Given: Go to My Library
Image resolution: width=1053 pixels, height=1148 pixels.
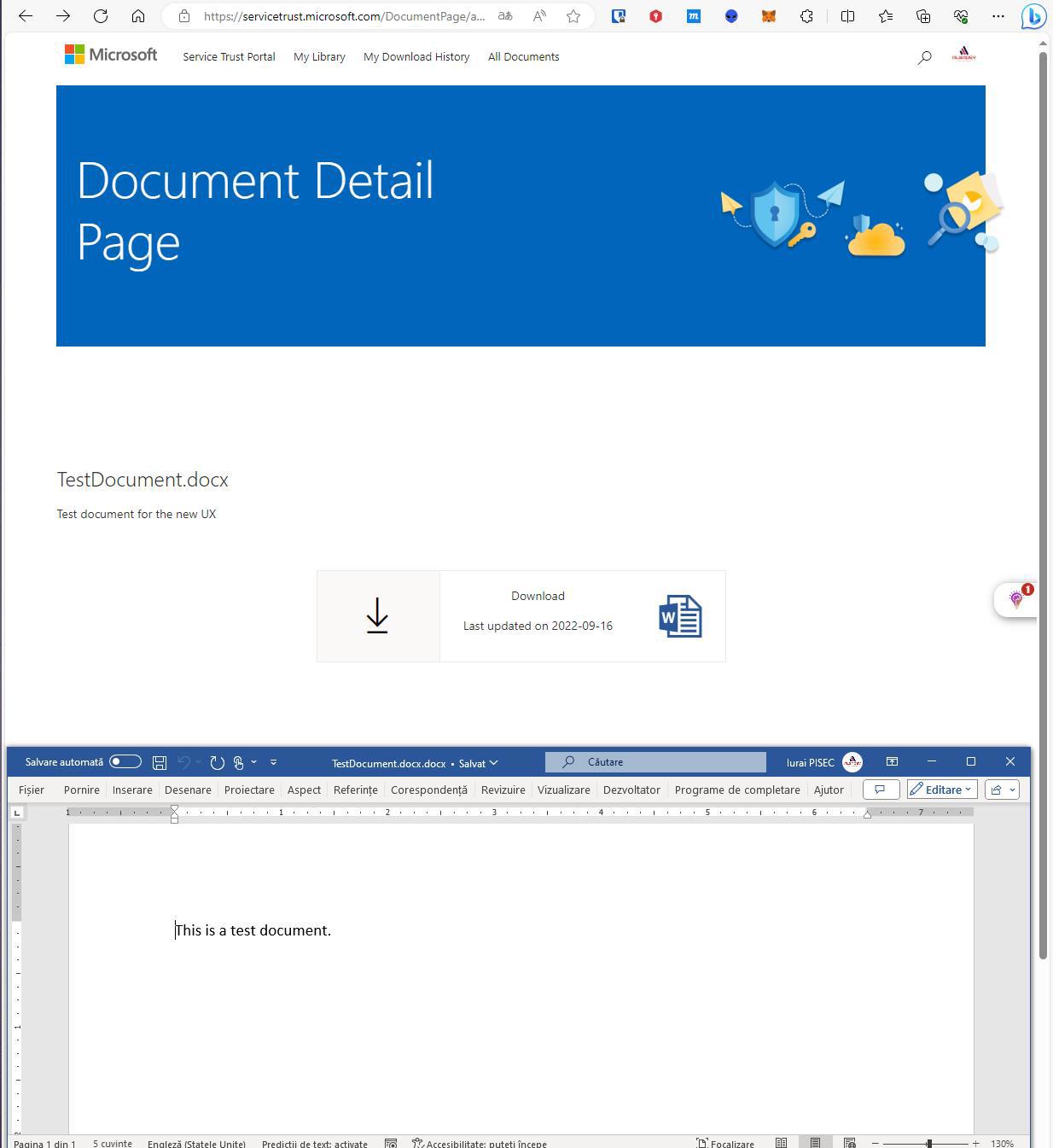Looking at the screenshot, I should (x=319, y=56).
